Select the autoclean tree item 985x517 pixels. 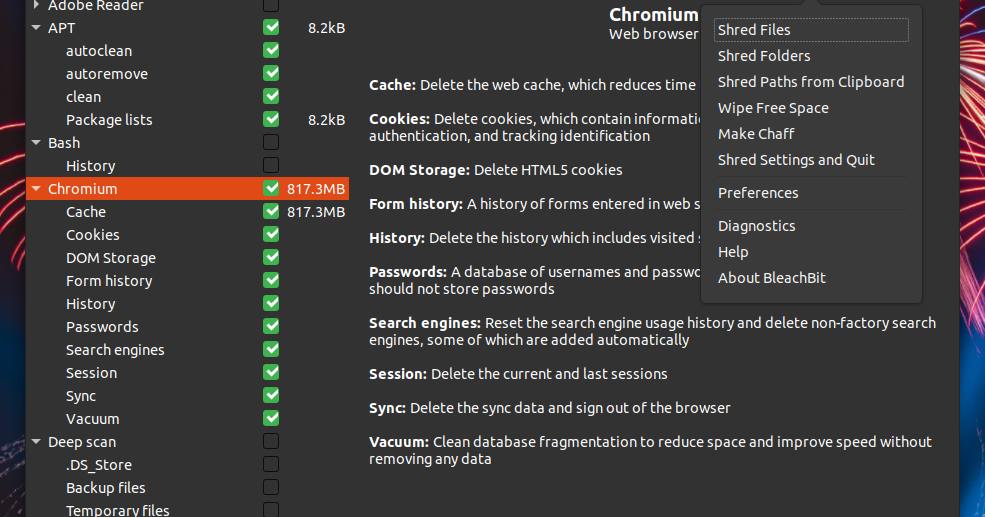point(99,51)
